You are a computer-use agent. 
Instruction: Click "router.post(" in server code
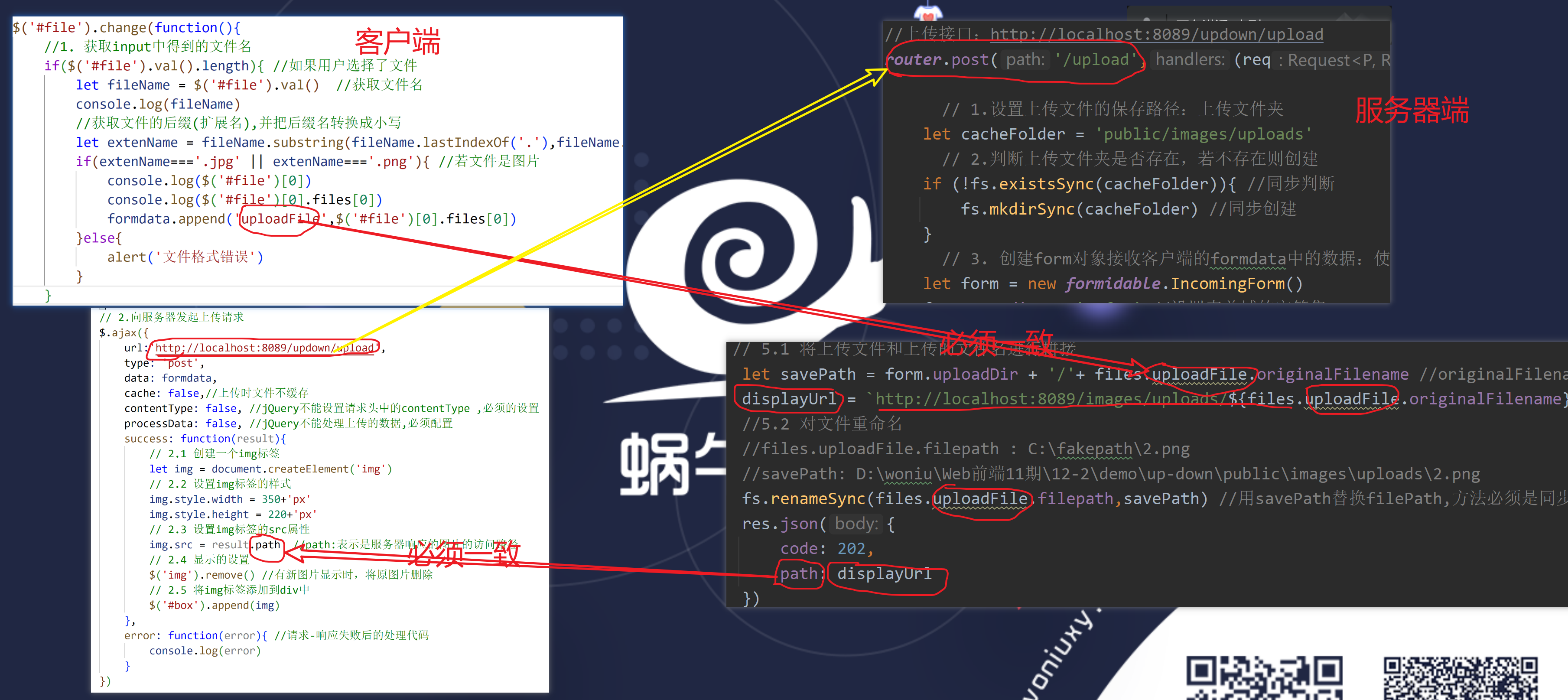942,60
